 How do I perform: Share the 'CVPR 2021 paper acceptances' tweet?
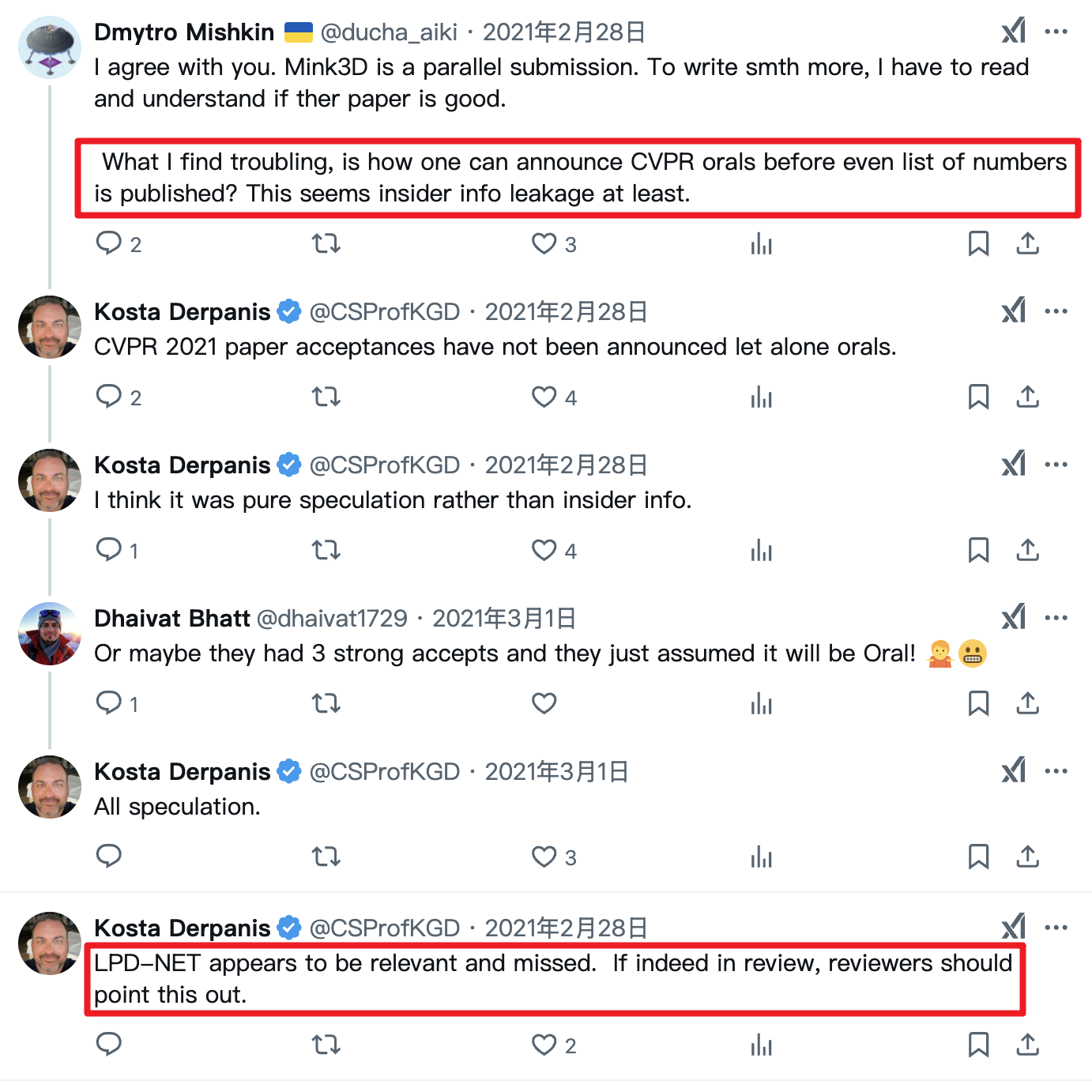1027,397
